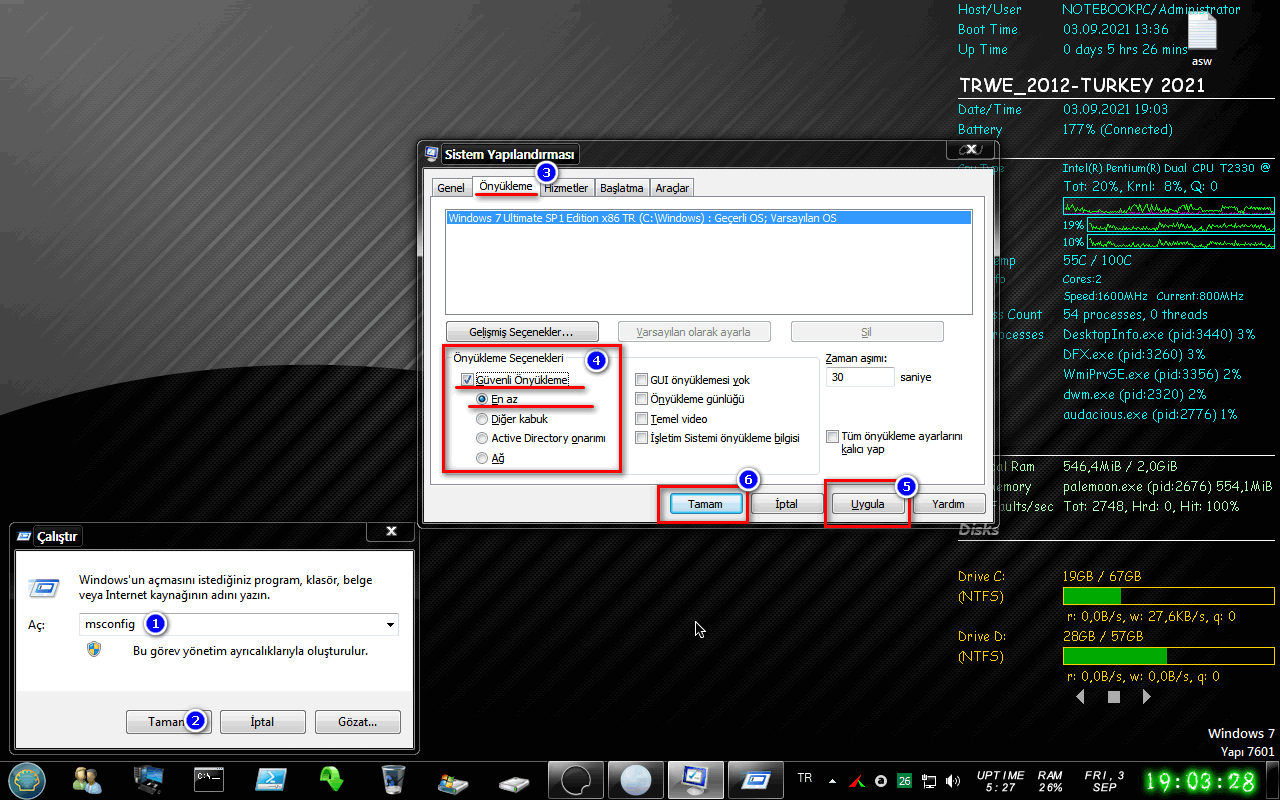Click the Gözat button in Çalıştır

click(x=357, y=722)
